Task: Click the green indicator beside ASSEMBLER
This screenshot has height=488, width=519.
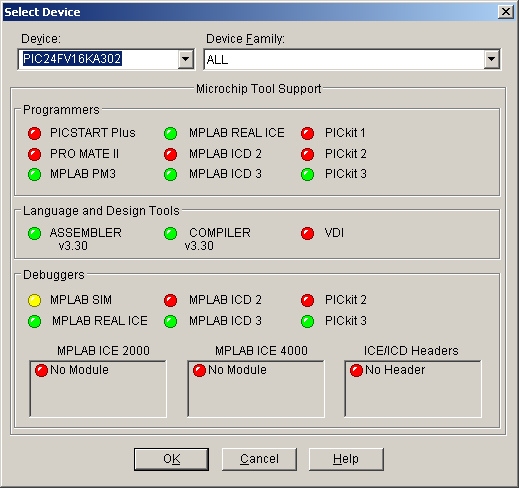Action: tap(35, 234)
